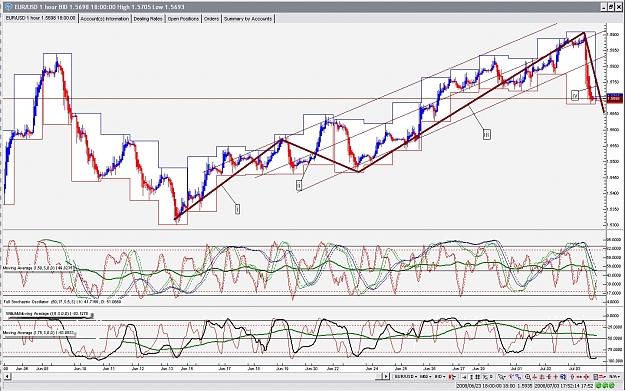625x391 pixels.
Task: Click the chart window icon in title bar
Action: click(x=8, y=7)
